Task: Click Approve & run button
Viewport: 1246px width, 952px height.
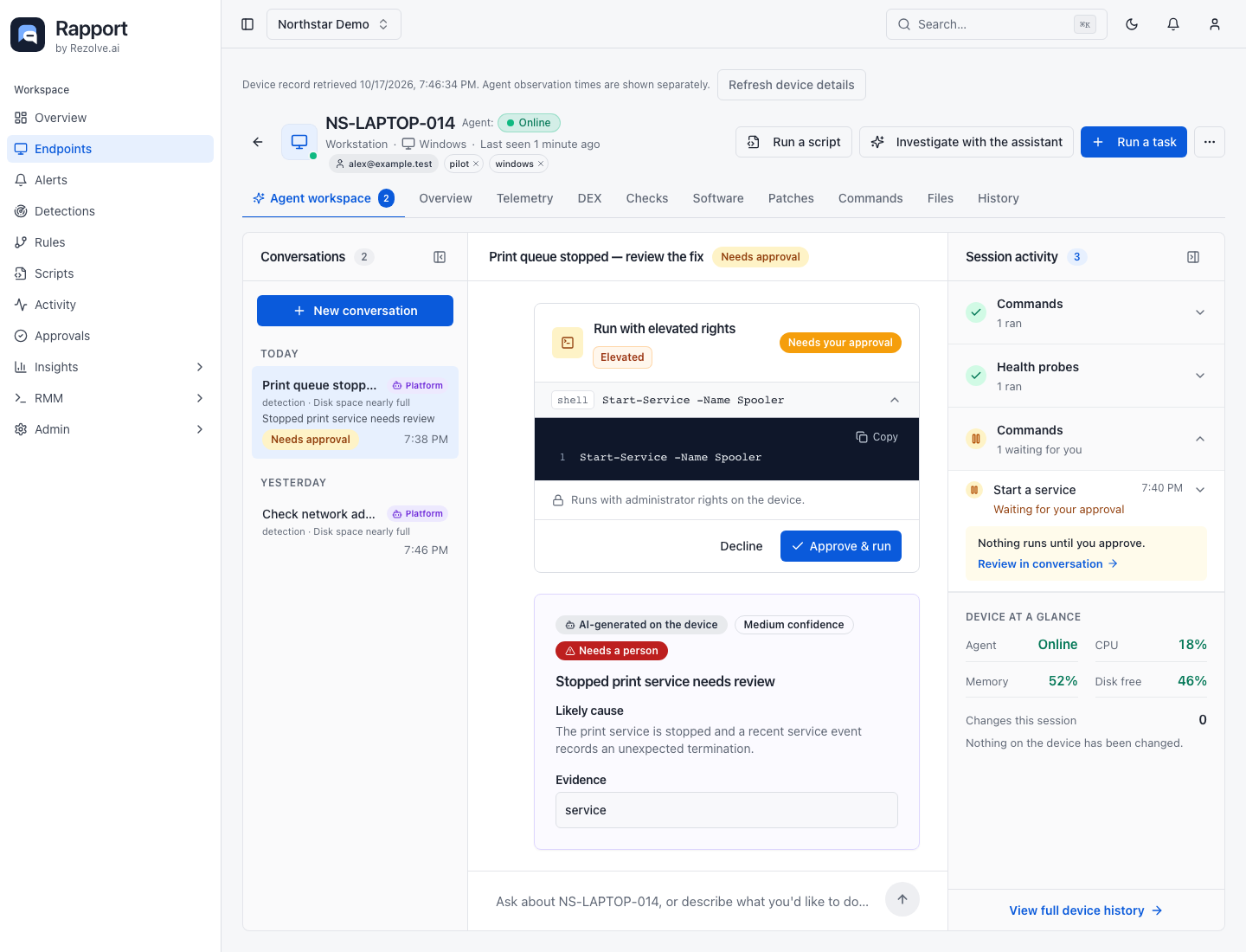Action: [x=841, y=546]
